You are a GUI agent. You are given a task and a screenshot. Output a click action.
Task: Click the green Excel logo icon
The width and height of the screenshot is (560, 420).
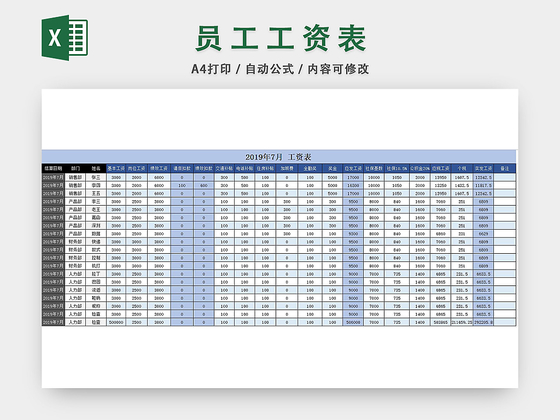[x=65, y=38]
